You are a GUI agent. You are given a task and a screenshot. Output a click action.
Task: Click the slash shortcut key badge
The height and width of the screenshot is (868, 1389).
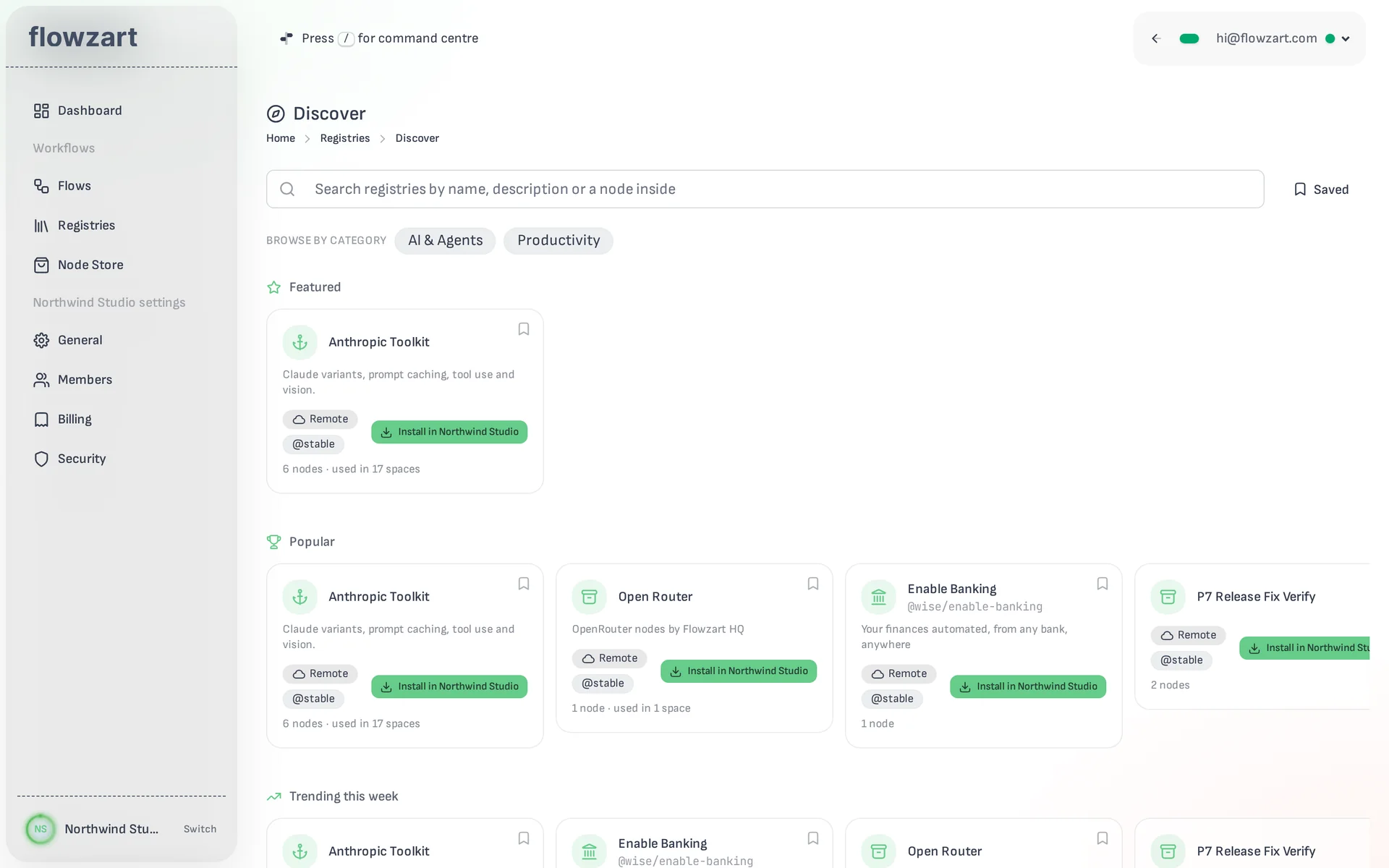[346, 38]
